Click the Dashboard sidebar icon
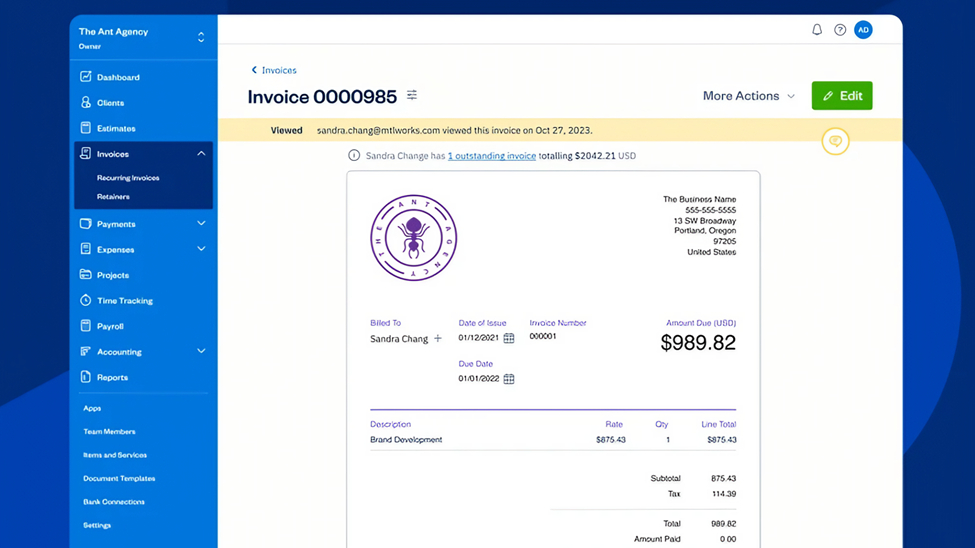 [x=86, y=77]
